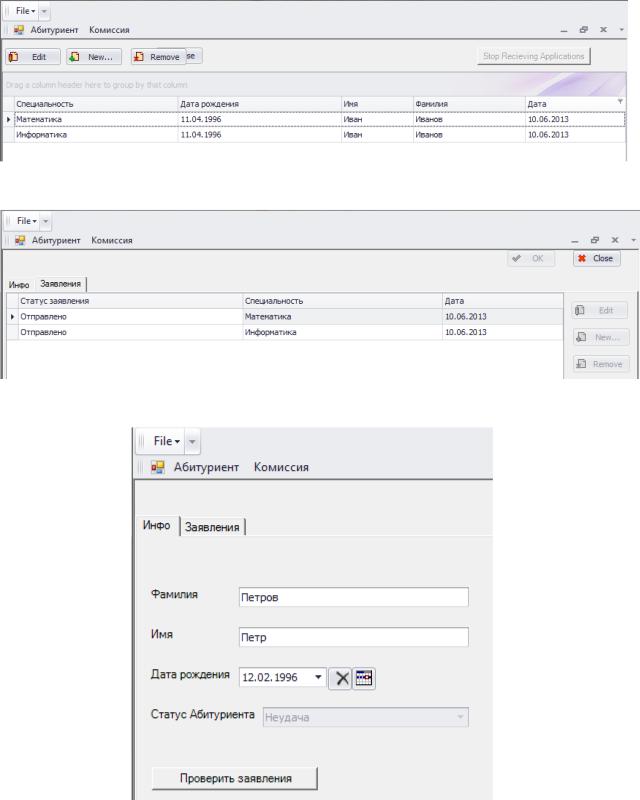Select Инфо tab in applicant form
640x800 pixels.
(x=157, y=525)
